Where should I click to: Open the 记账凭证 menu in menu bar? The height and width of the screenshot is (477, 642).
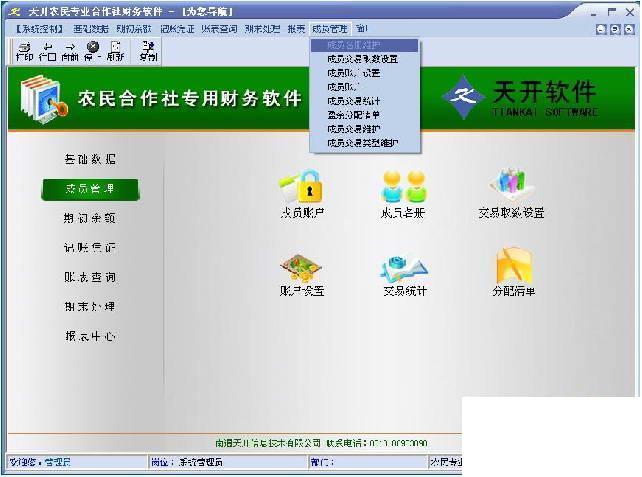click(177, 29)
